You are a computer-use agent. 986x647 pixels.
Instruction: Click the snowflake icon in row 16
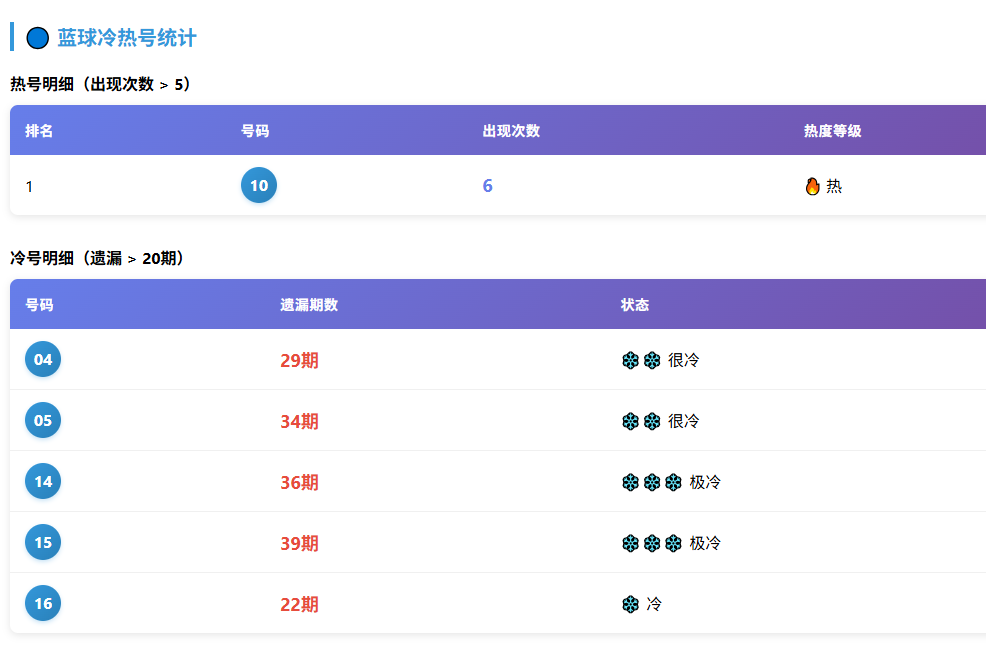[x=630, y=604]
